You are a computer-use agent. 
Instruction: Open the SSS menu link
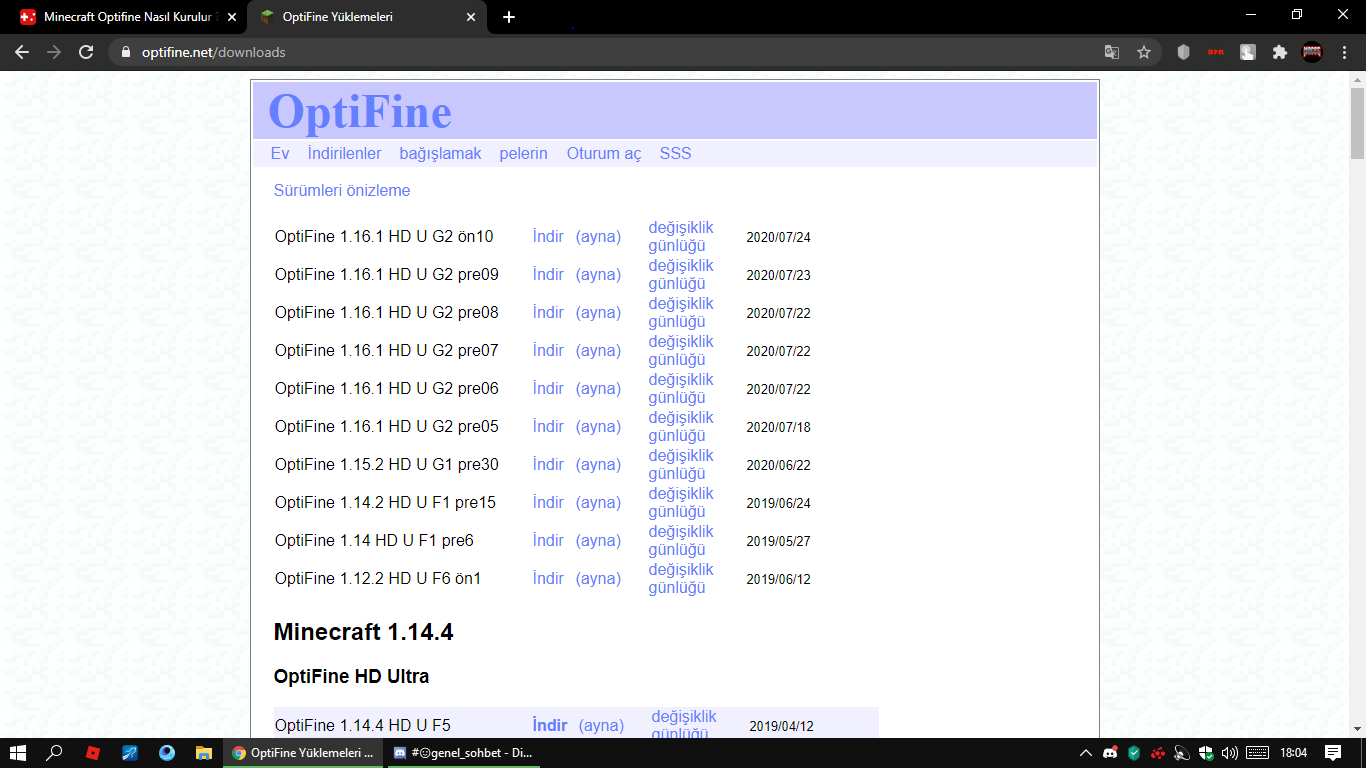click(x=675, y=154)
